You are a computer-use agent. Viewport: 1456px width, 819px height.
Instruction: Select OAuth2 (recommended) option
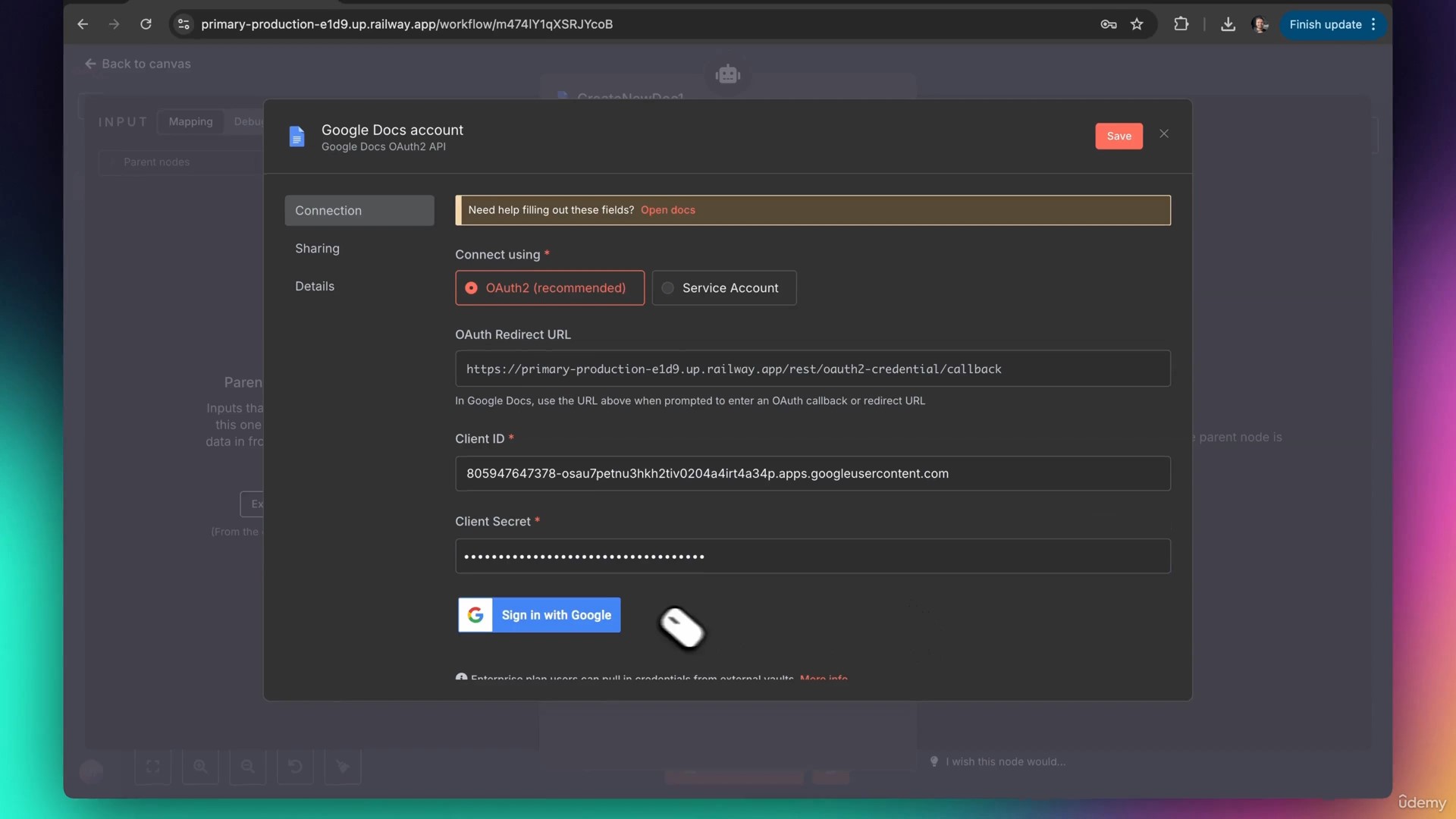coord(550,288)
